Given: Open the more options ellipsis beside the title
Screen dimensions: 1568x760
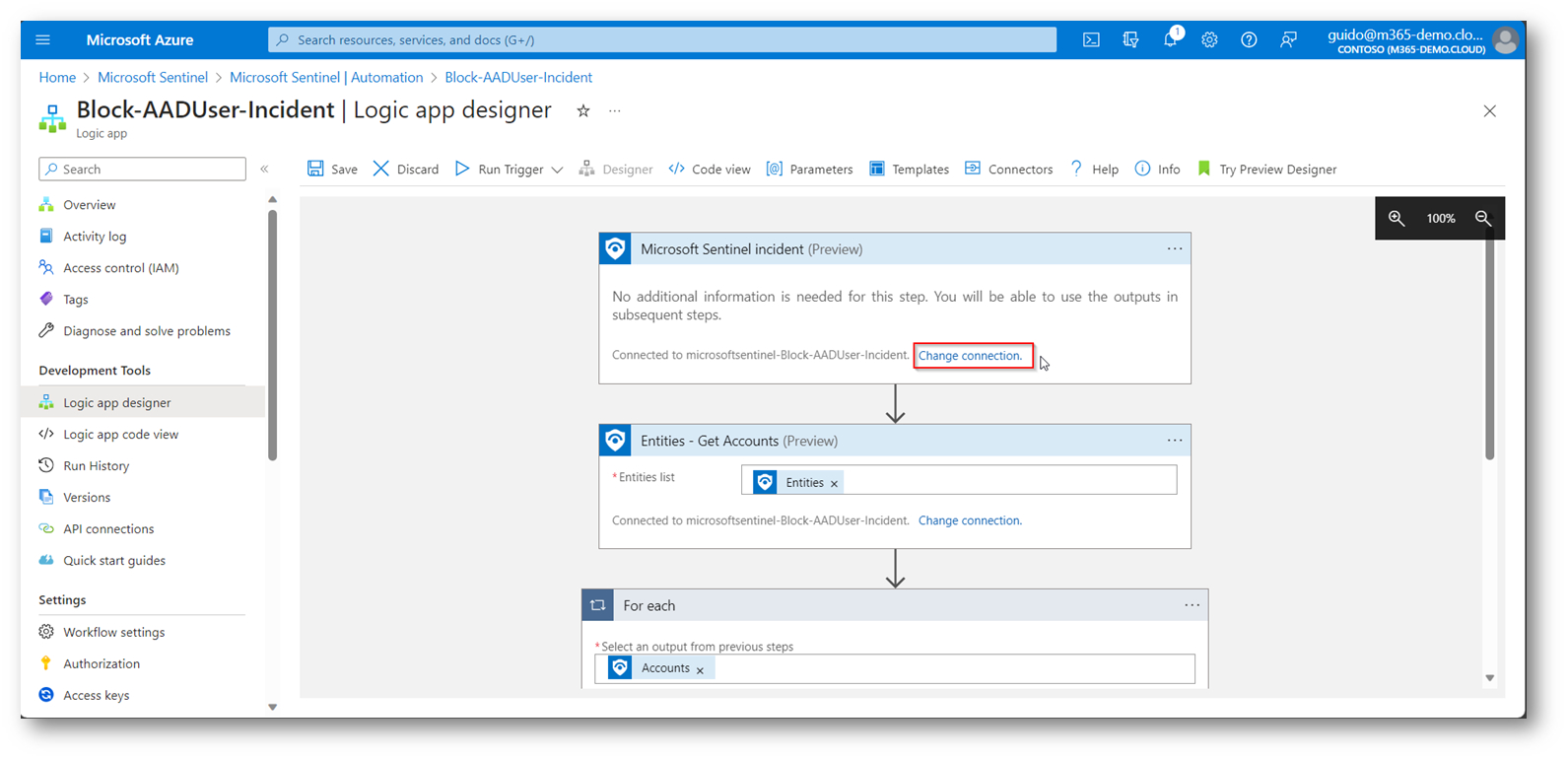Looking at the screenshot, I should [615, 110].
